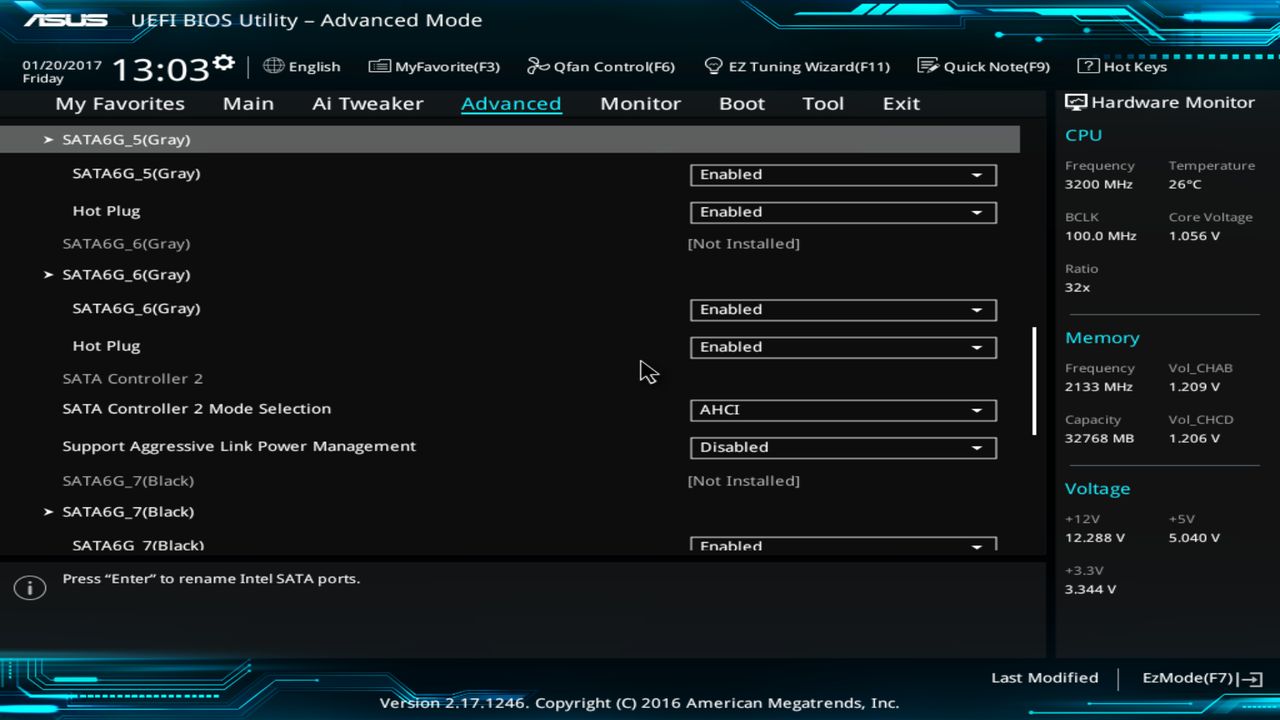This screenshot has height=720, width=1280.
Task: Launch the EZ Tuning Wizard
Action: [x=797, y=66]
